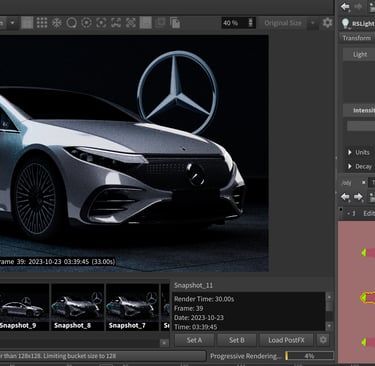Image resolution: width=375 pixels, height=366 pixels.
Task: Open the dropdown arrow at the toolbar's left end
Action: coord(12,23)
